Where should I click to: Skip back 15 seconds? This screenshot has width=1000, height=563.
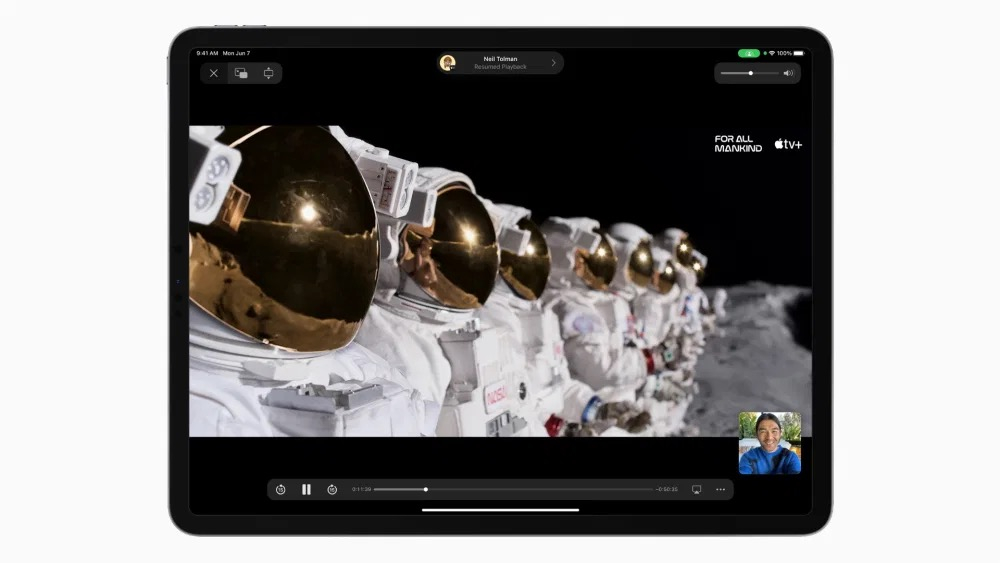point(281,489)
